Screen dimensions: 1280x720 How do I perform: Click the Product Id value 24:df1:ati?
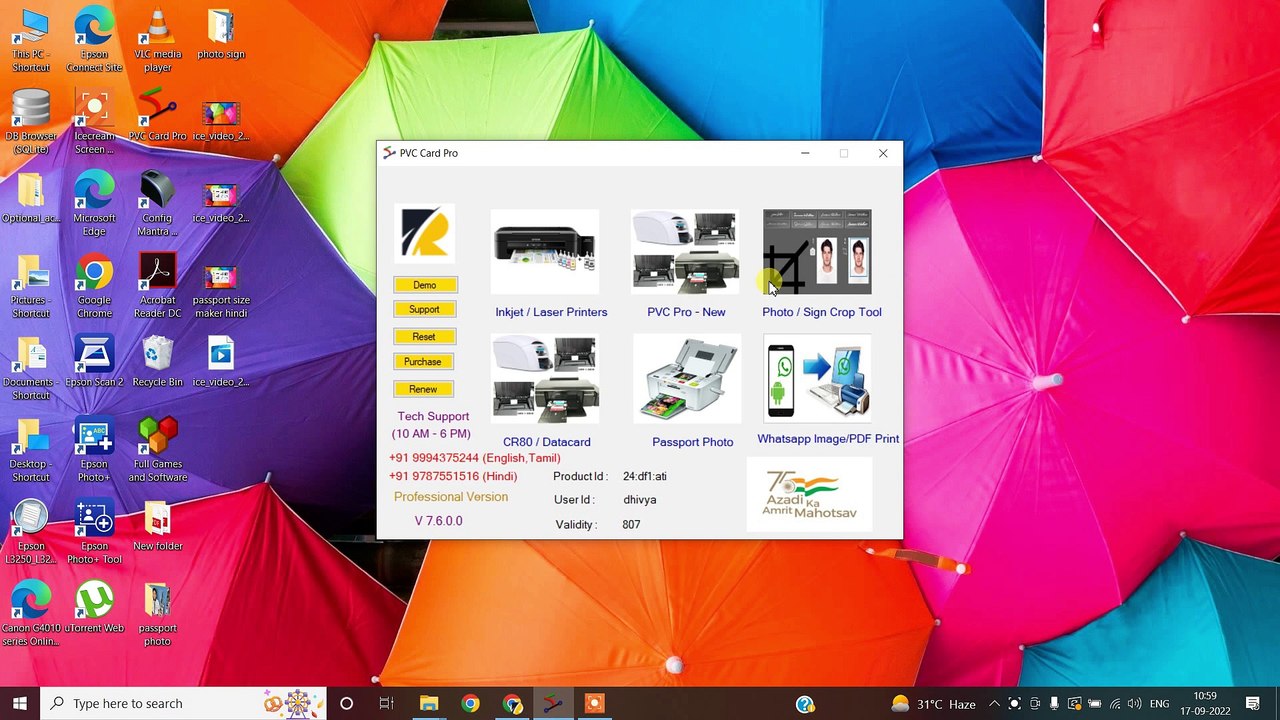(644, 477)
